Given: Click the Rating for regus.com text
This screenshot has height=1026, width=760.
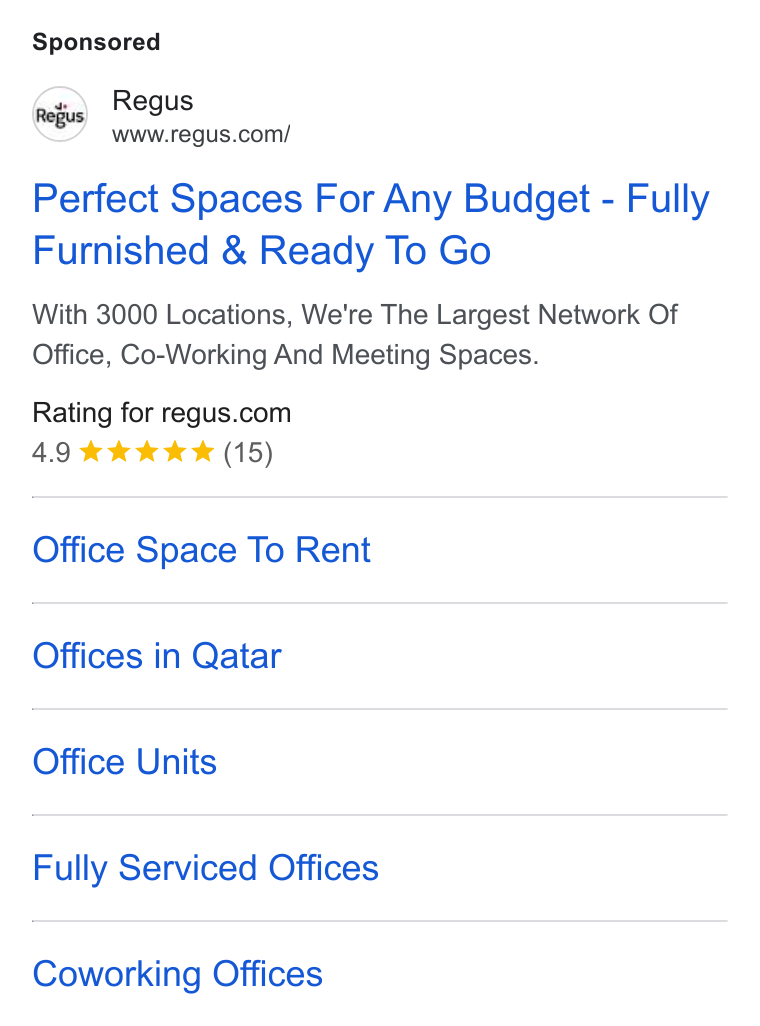Looking at the screenshot, I should 162,413.
